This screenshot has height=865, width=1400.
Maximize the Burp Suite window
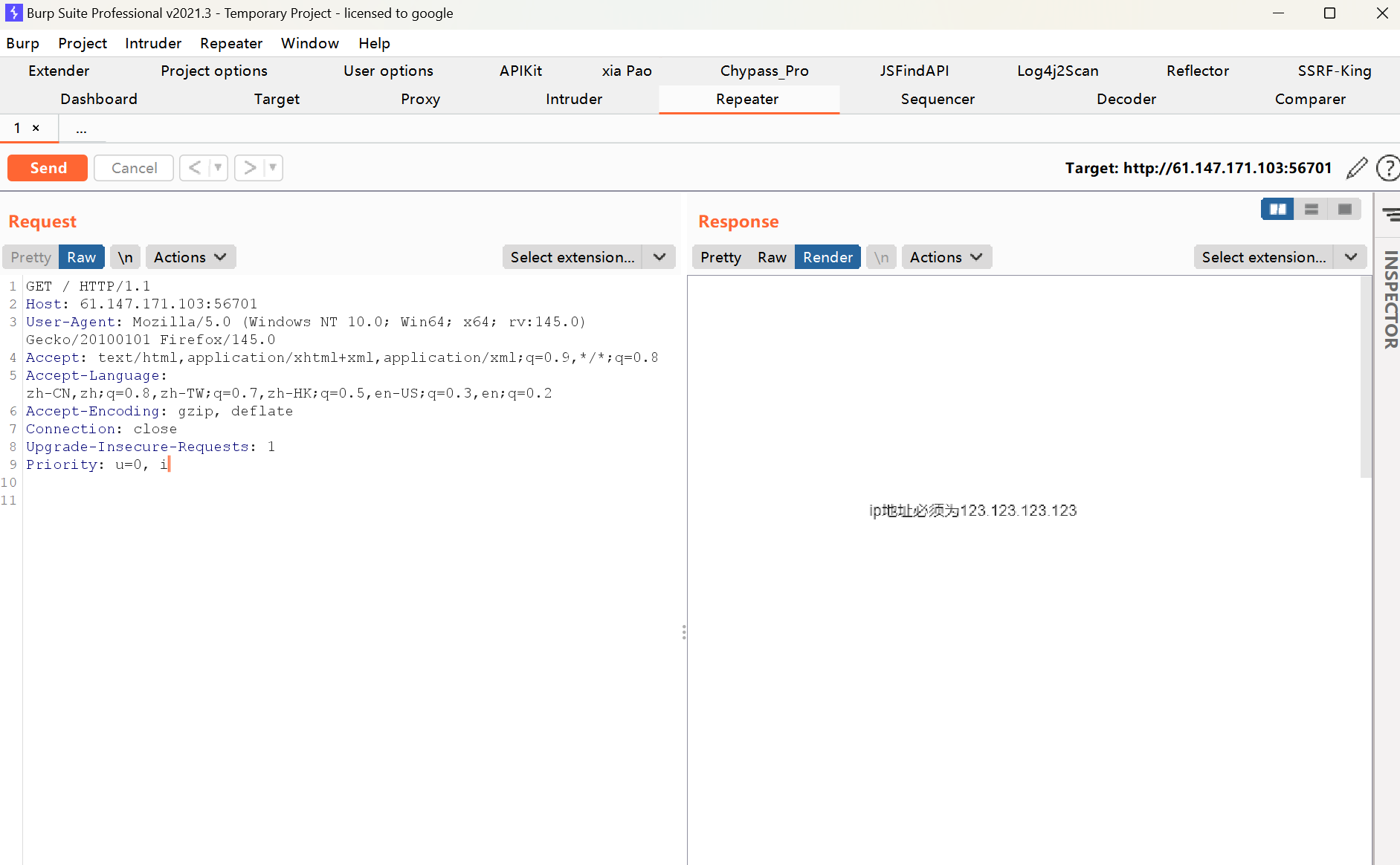click(1330, 13)
